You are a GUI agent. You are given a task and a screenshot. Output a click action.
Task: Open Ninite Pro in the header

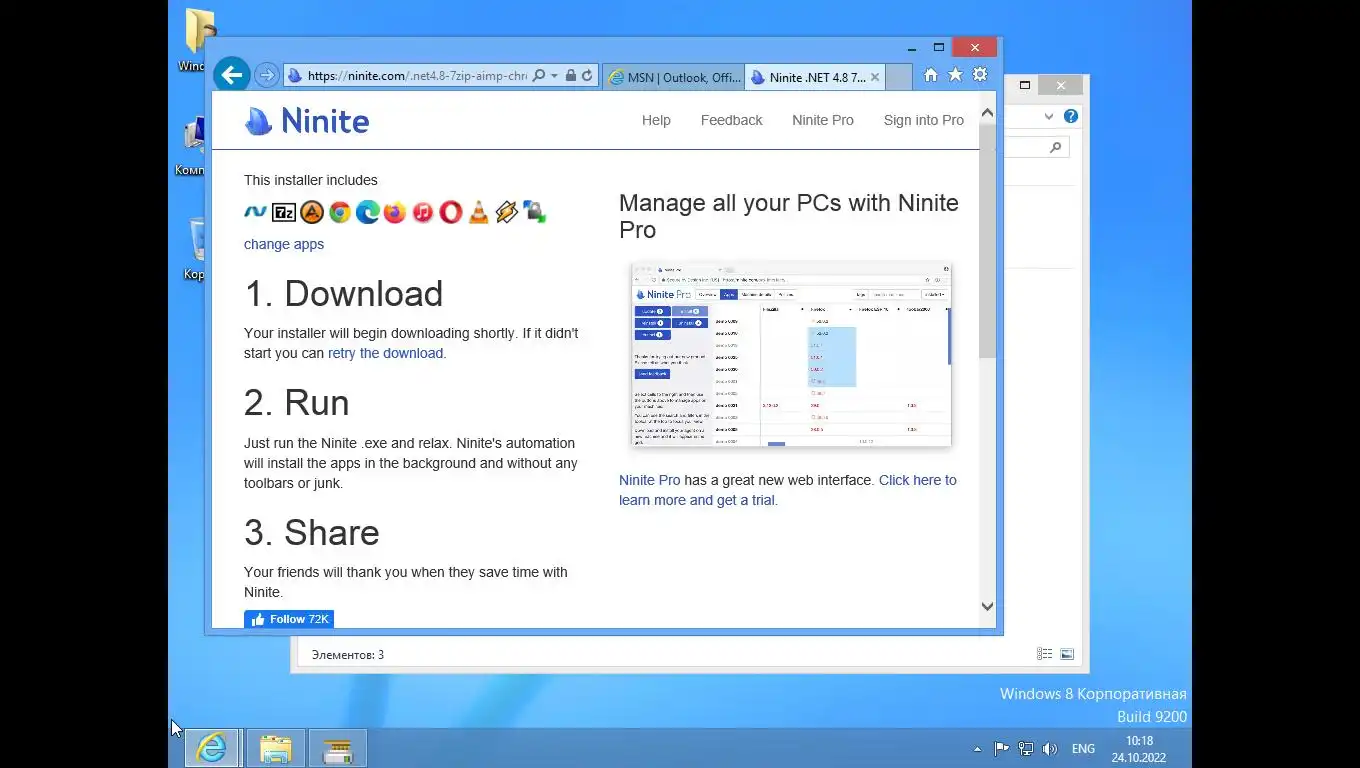pos(823,120)
